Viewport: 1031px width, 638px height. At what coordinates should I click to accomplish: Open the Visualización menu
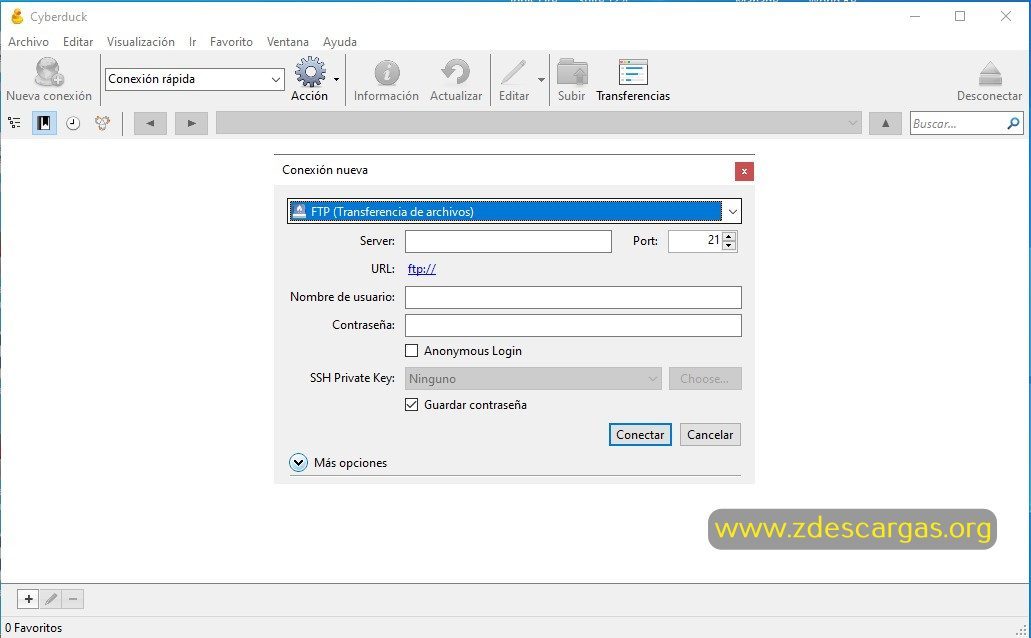point(141,41)
